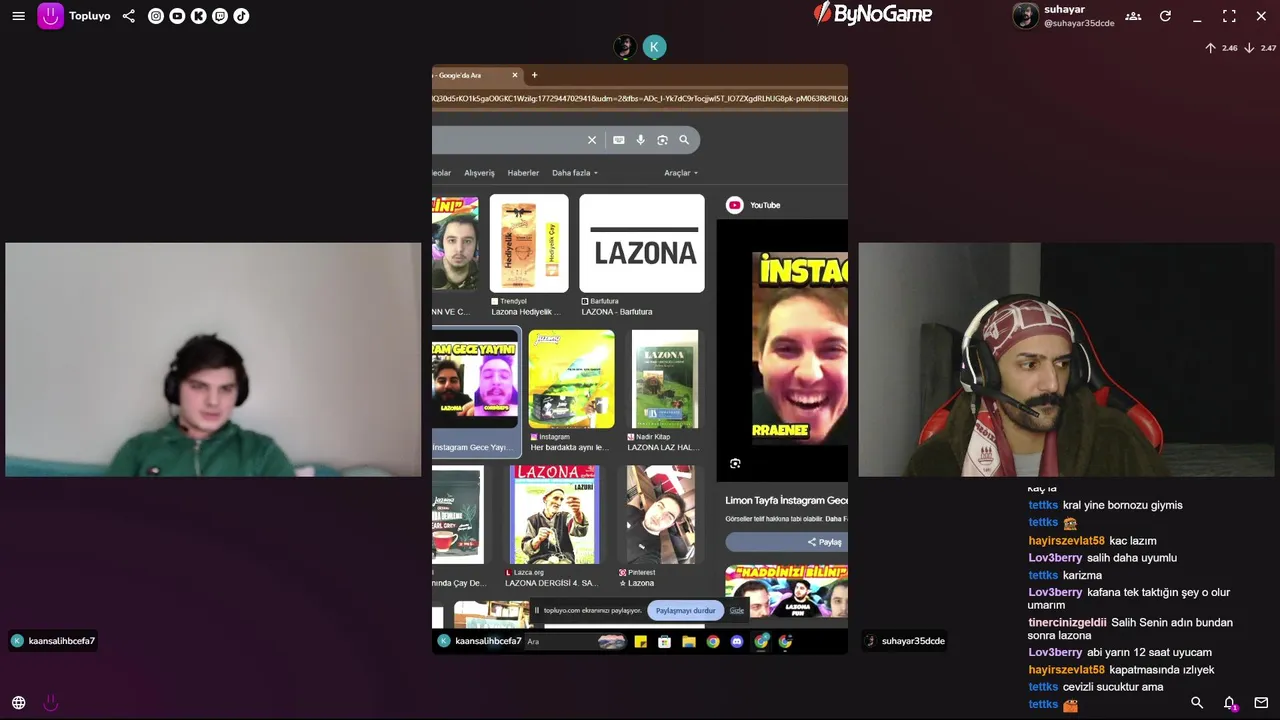Open the Her bardakta aynı thumbnail
The height and width of the screenshot is (720, 1280).
click(x=571, y=379)
